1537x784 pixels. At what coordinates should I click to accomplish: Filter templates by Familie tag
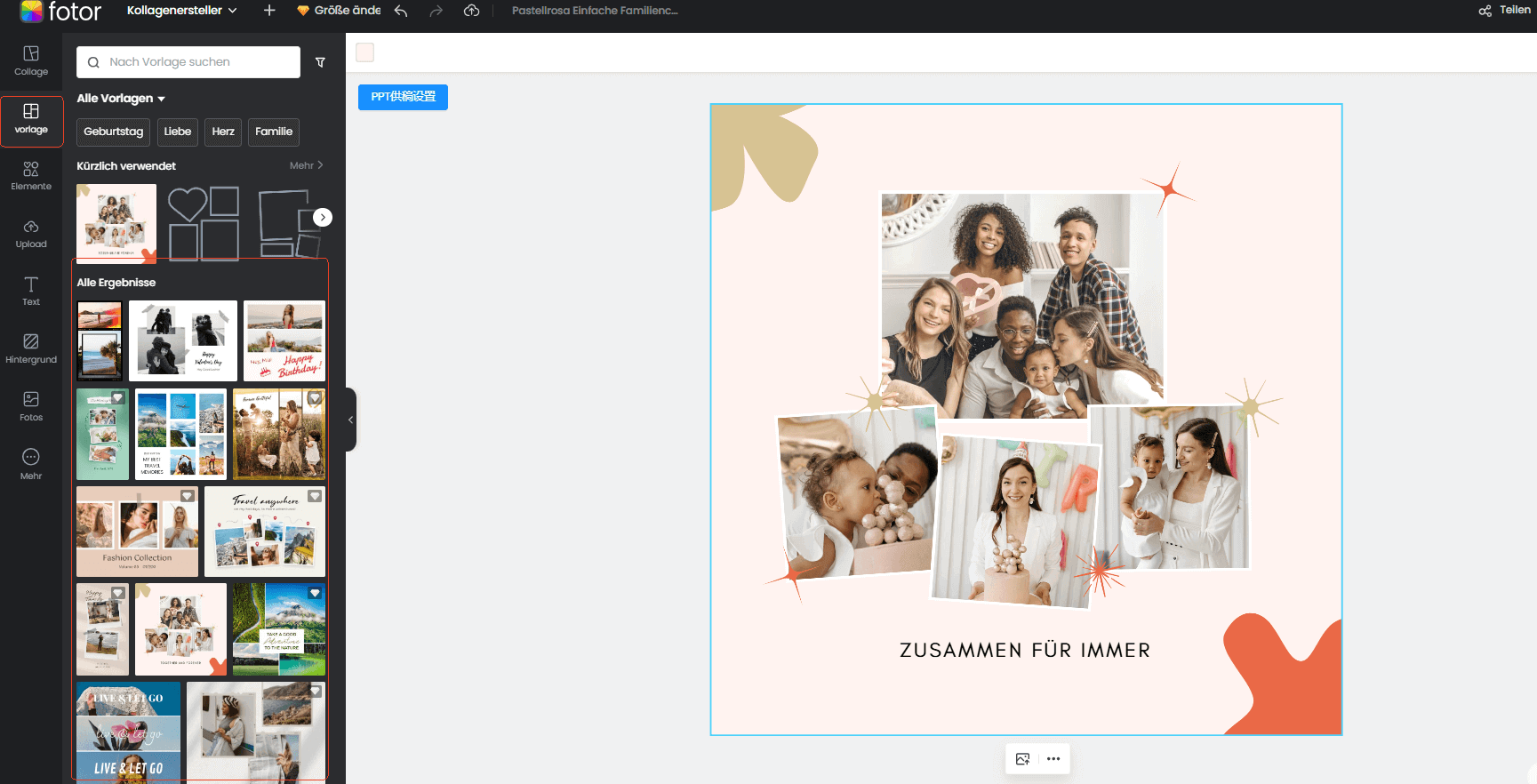point(274,132)
